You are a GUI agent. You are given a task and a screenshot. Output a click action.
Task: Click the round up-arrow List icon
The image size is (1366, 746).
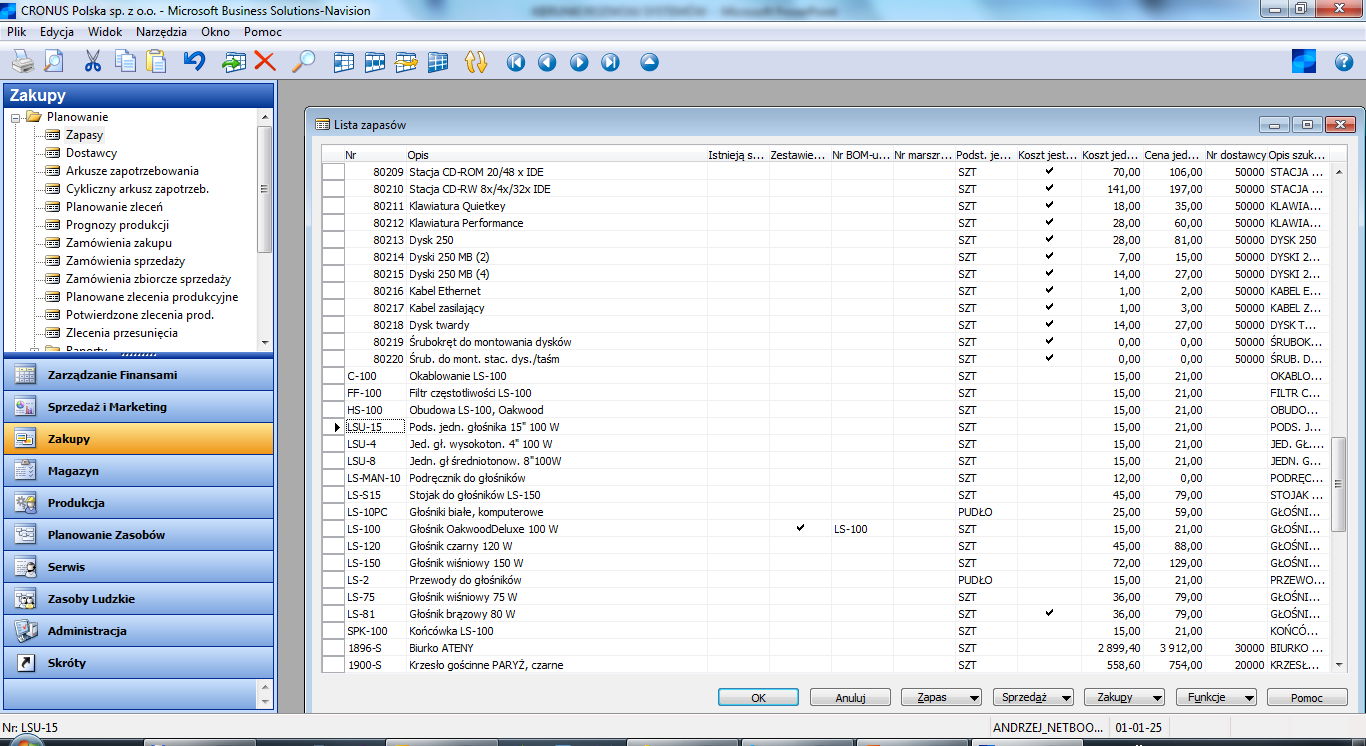[x=650, y=62]
